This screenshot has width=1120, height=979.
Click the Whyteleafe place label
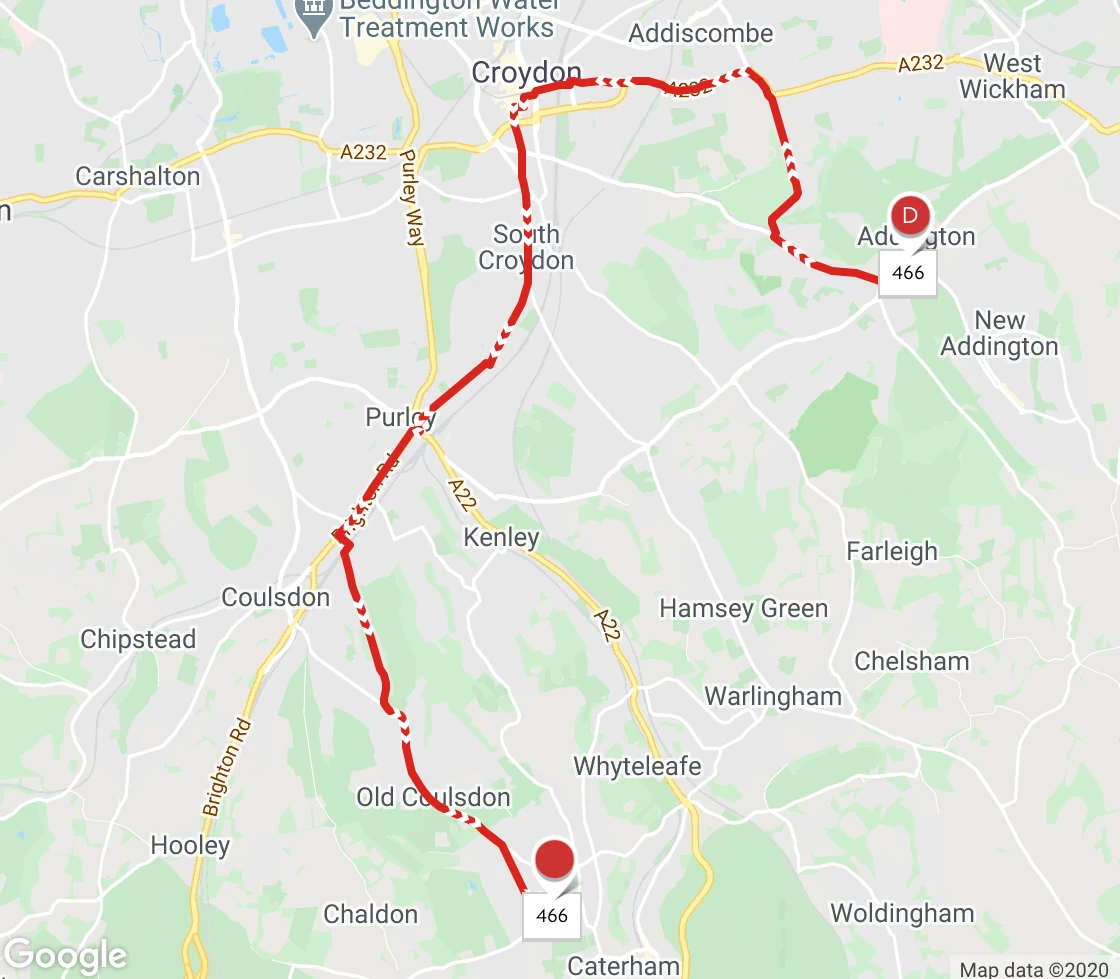pyautogui.click(x=637, y=766)
